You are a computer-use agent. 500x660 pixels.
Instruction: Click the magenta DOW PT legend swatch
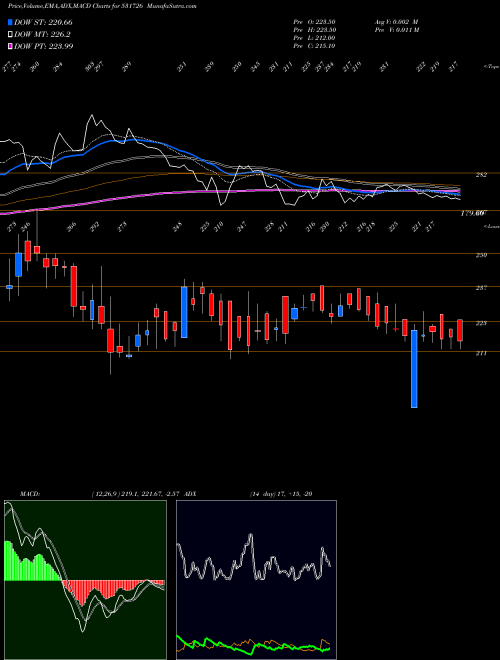point(10,46)
